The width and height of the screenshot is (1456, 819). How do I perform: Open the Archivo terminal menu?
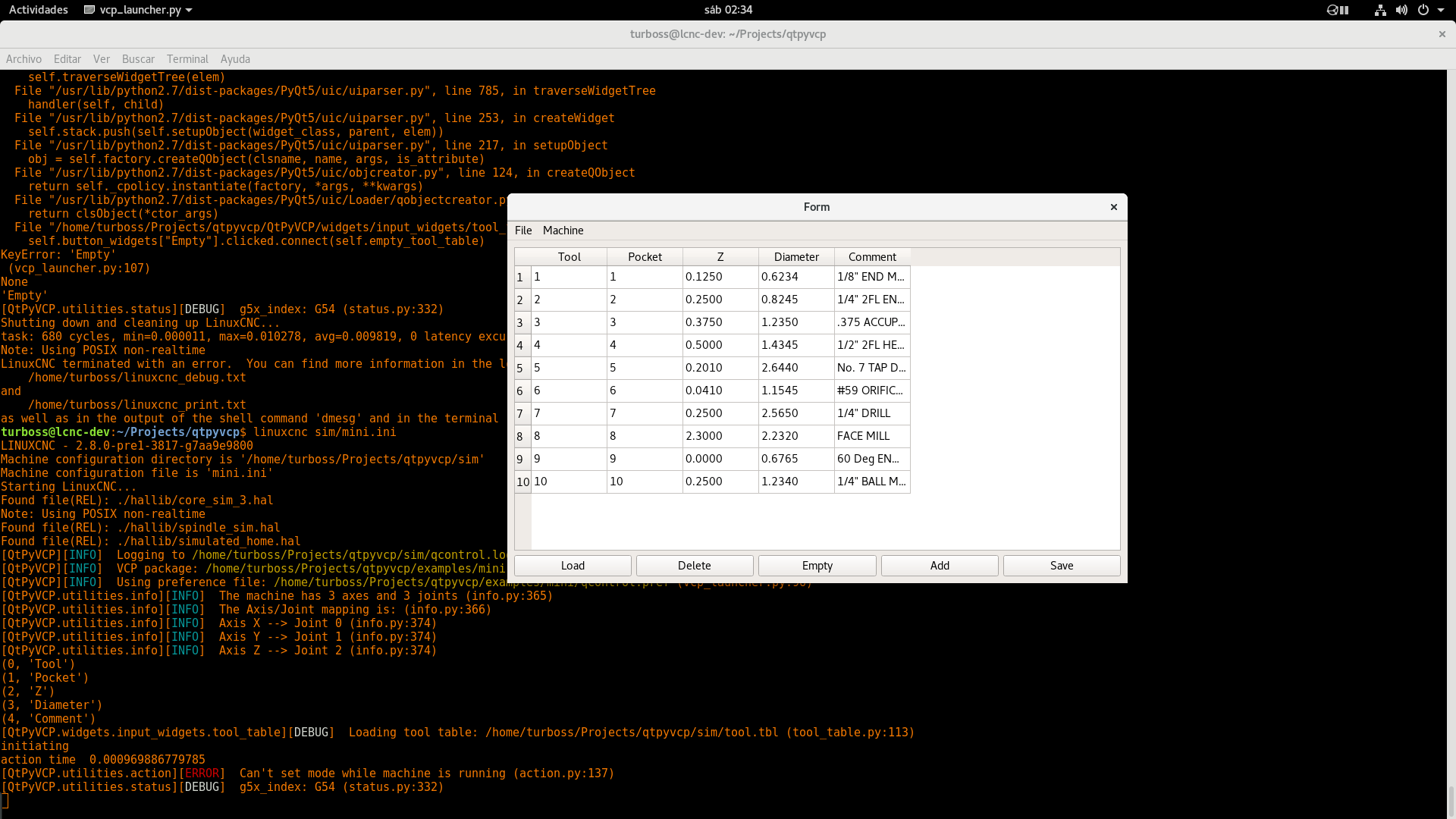pyautogui.click(x=24, y=59)
